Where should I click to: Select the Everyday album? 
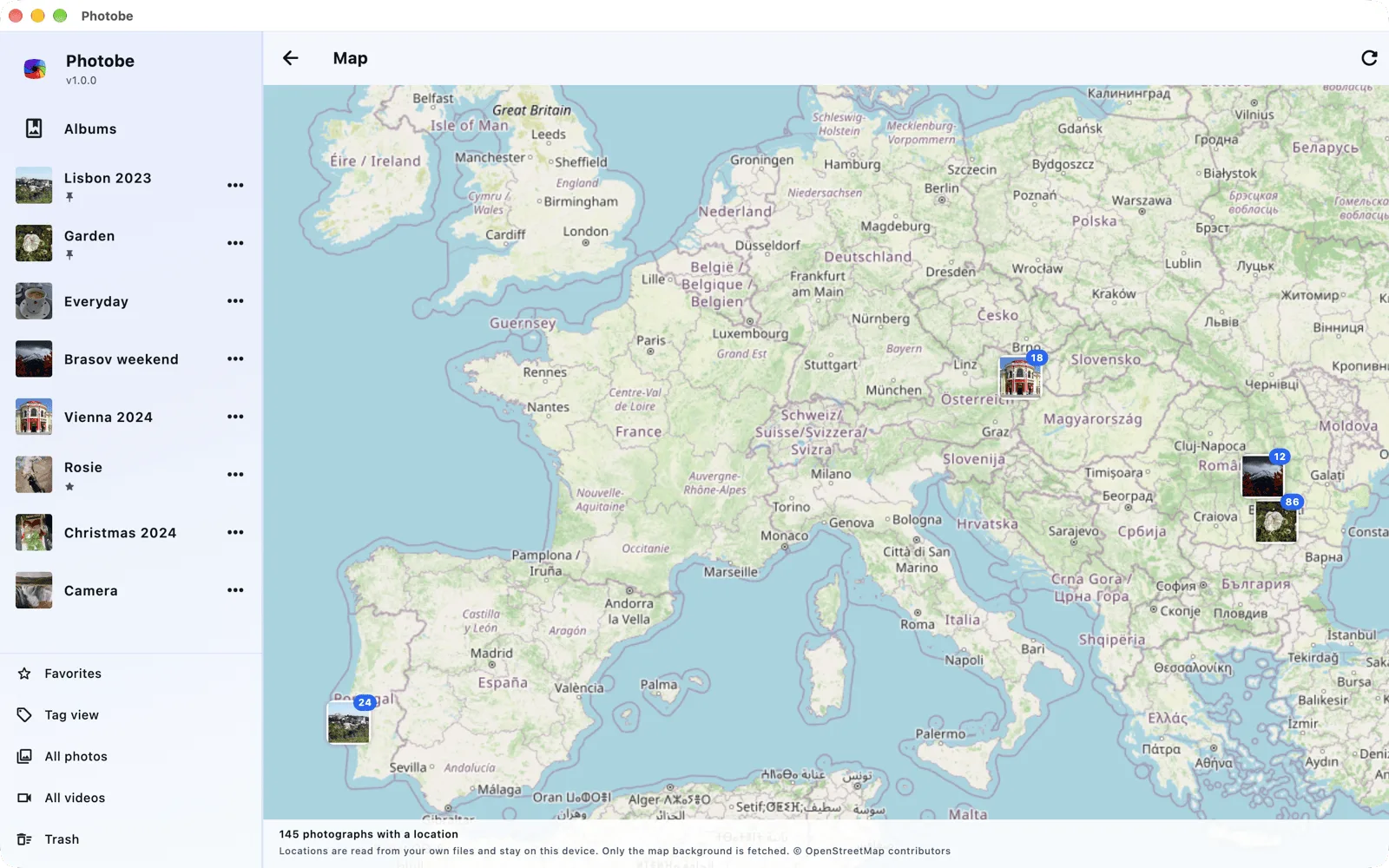(x=130, y=301)
